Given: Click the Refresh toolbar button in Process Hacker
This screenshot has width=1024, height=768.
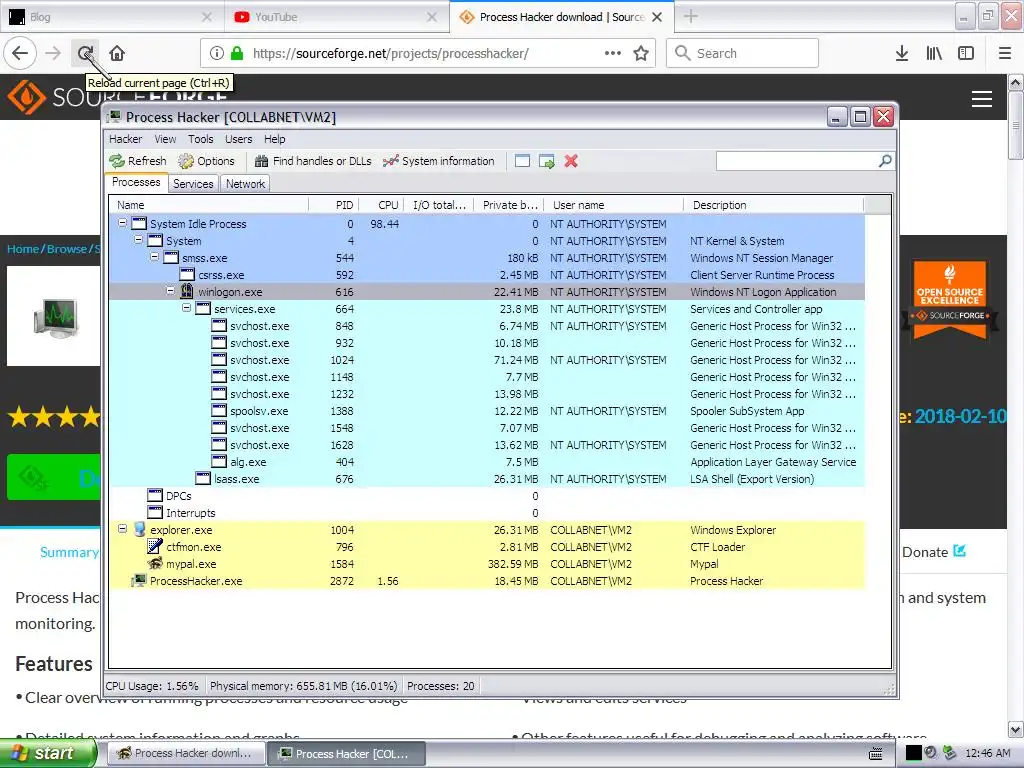Looking at the screenshot, I should coord(138,161).
